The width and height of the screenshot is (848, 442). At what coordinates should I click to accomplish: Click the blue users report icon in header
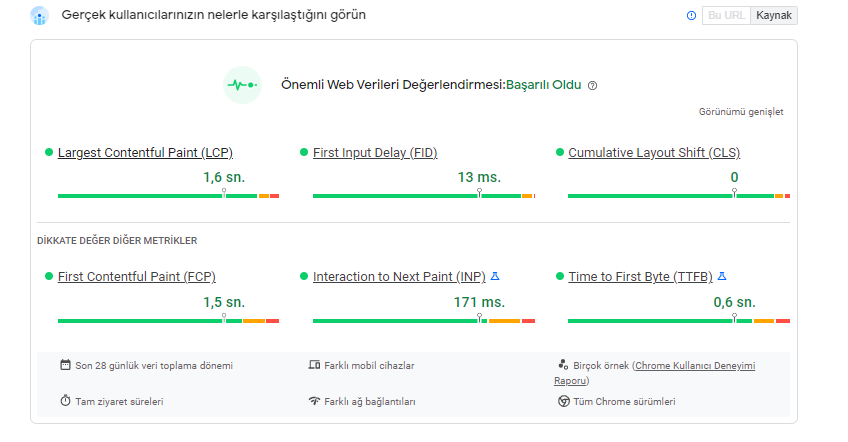(39, 16)
